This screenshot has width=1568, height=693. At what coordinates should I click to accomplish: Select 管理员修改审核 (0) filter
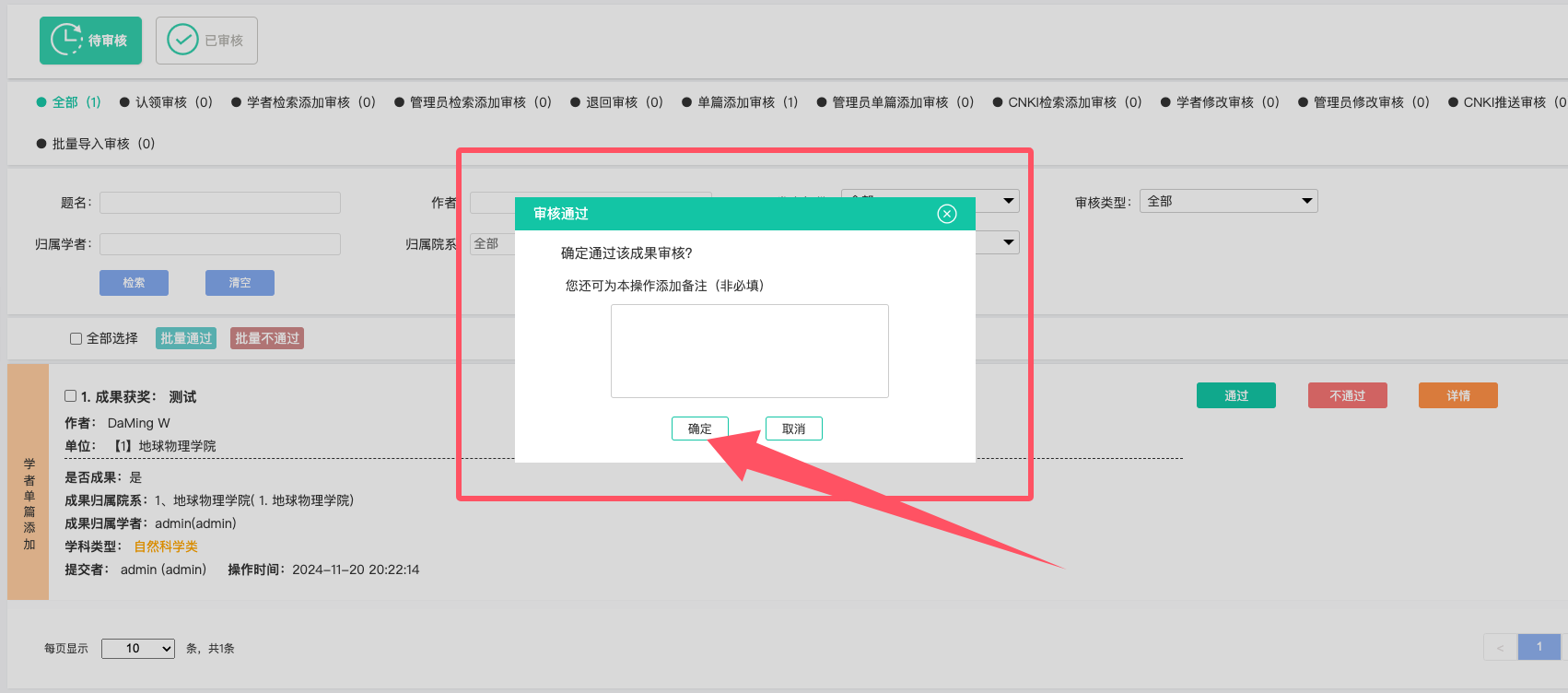coord(1363,102)
